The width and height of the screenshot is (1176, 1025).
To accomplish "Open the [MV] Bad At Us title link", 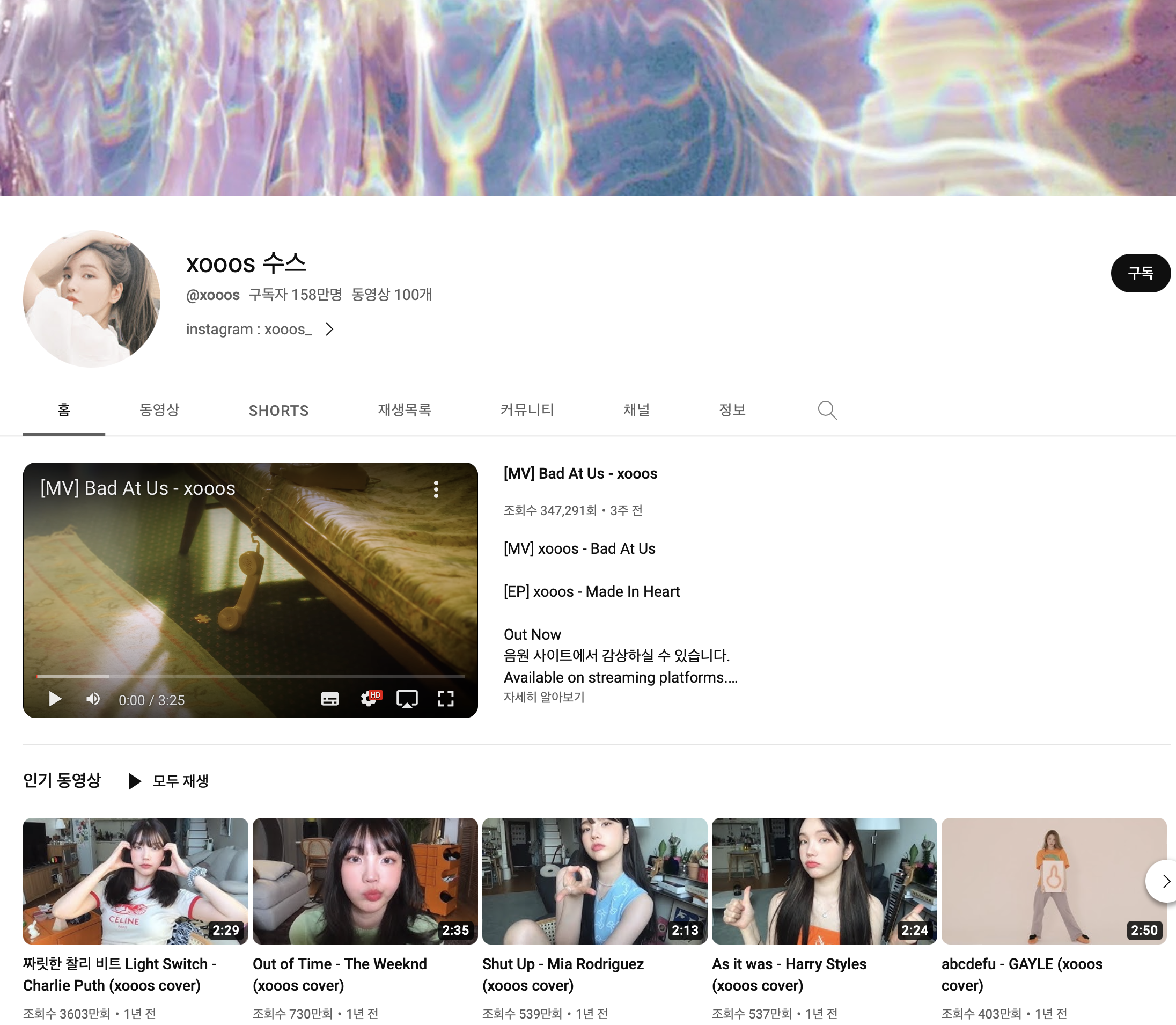I will tap(580, 474).
